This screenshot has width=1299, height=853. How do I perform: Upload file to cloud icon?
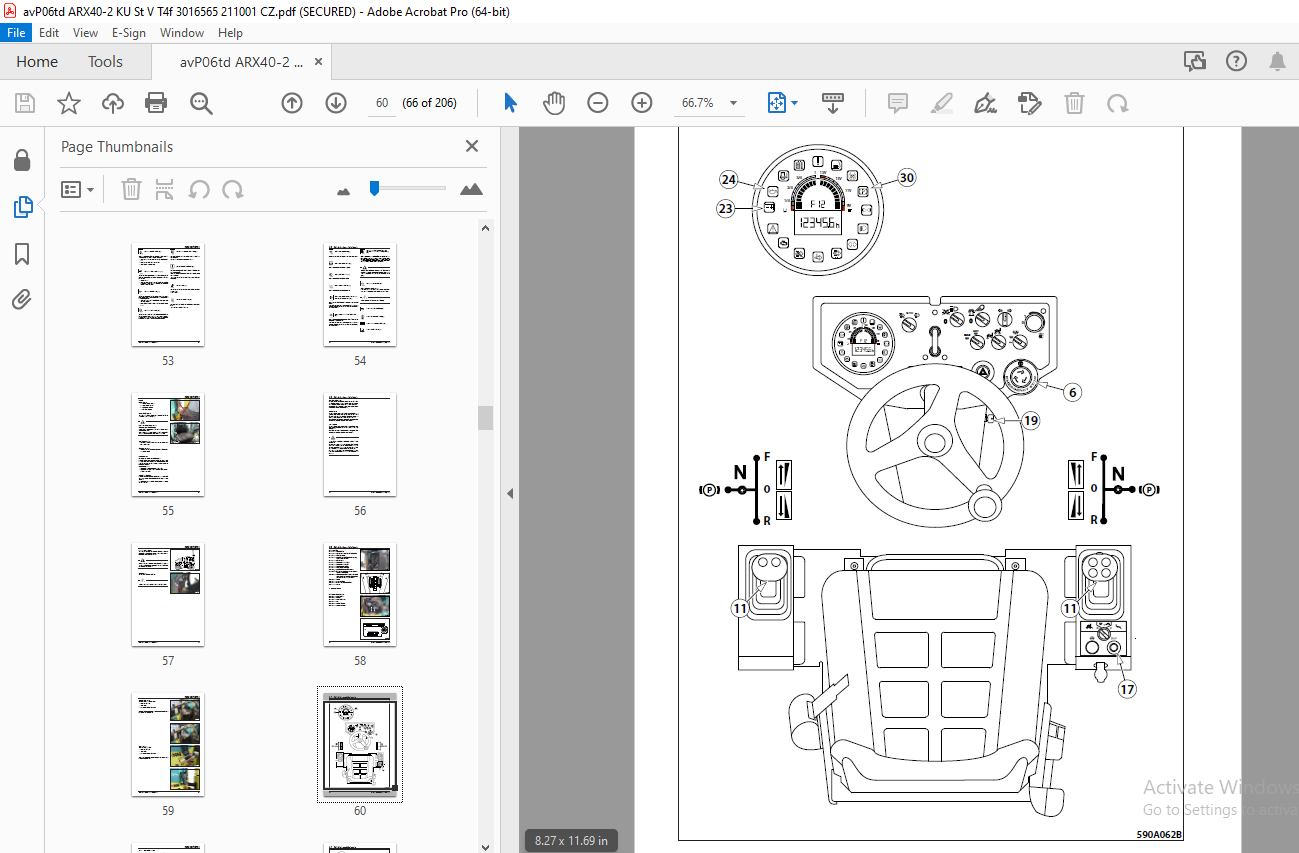[113, 103]
